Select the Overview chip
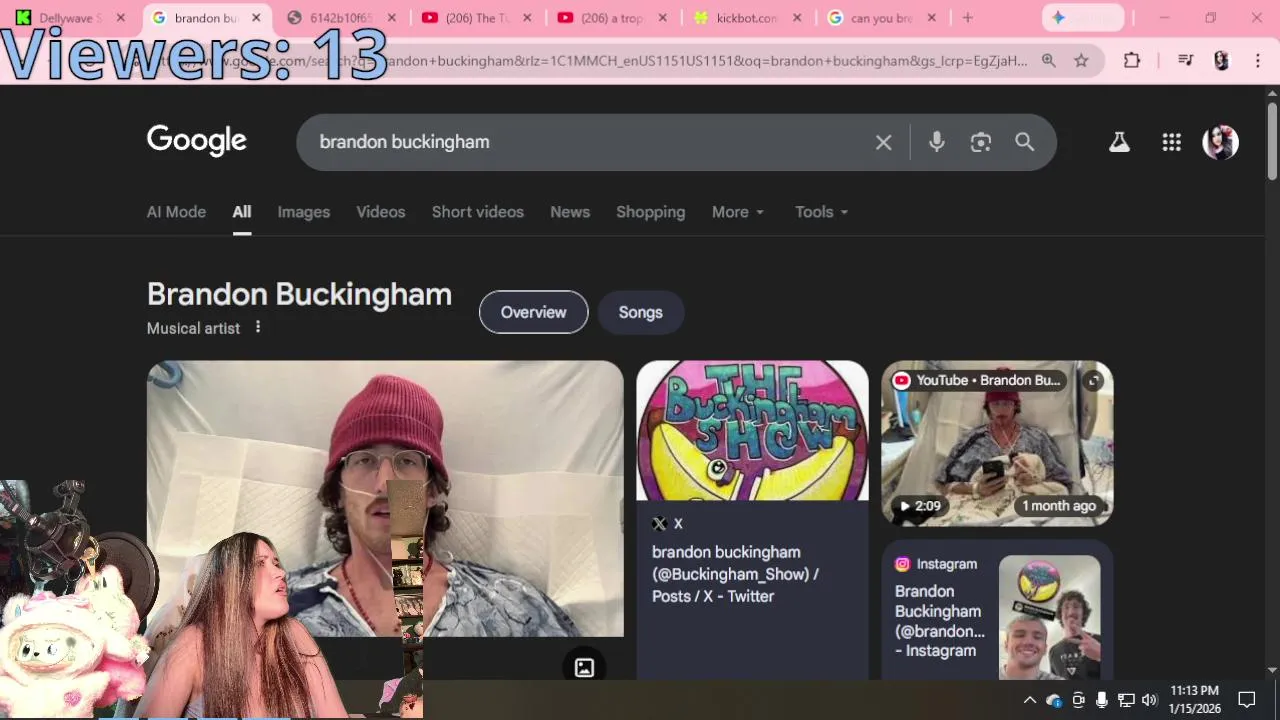This screenshot has width=1280, height=720. [x=534, y=312]
